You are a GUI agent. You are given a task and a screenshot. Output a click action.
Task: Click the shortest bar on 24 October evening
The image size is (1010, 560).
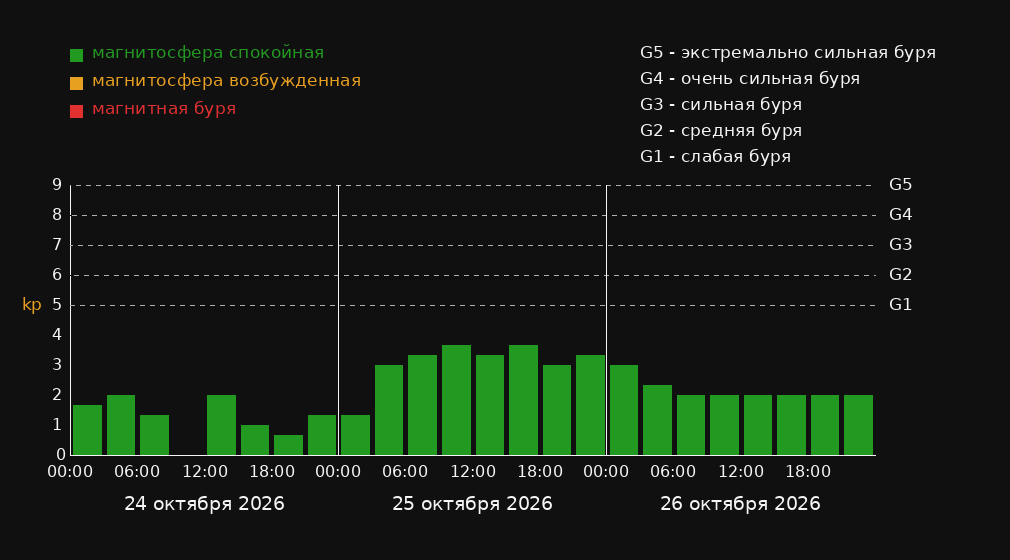click(289, 445)
